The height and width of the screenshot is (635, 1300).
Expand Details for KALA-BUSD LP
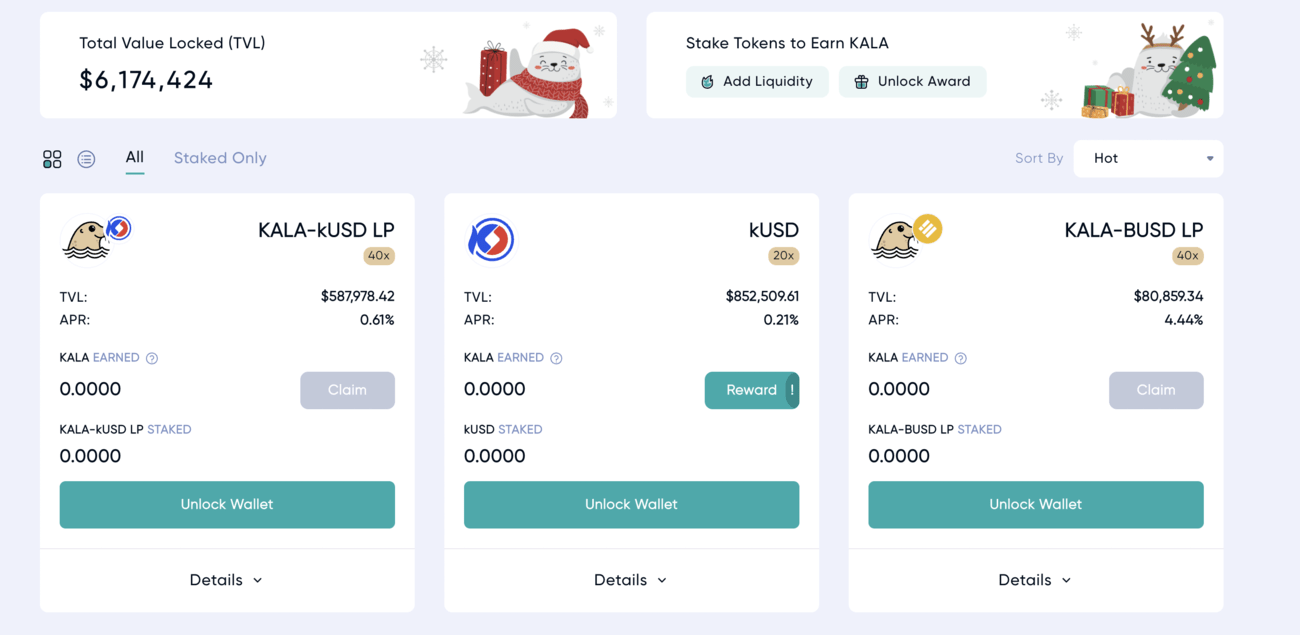point(1035,580)
